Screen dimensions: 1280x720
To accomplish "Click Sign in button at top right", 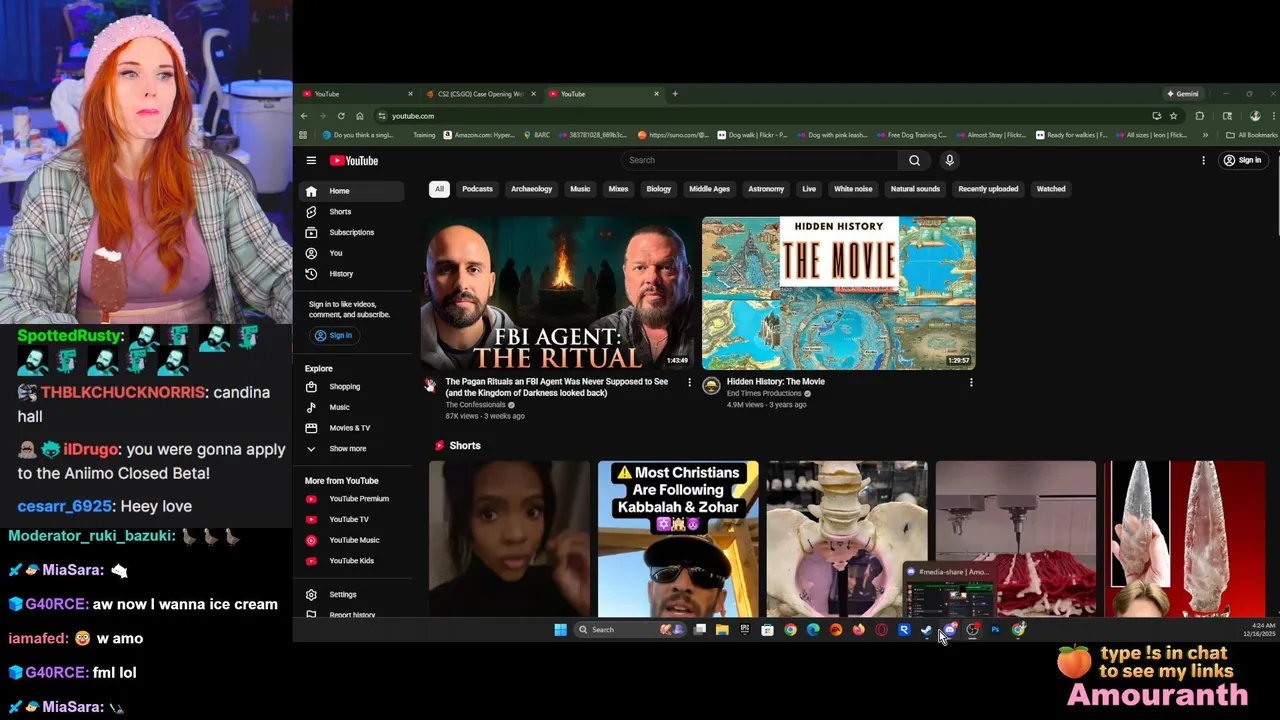I will pos(1242,160).
